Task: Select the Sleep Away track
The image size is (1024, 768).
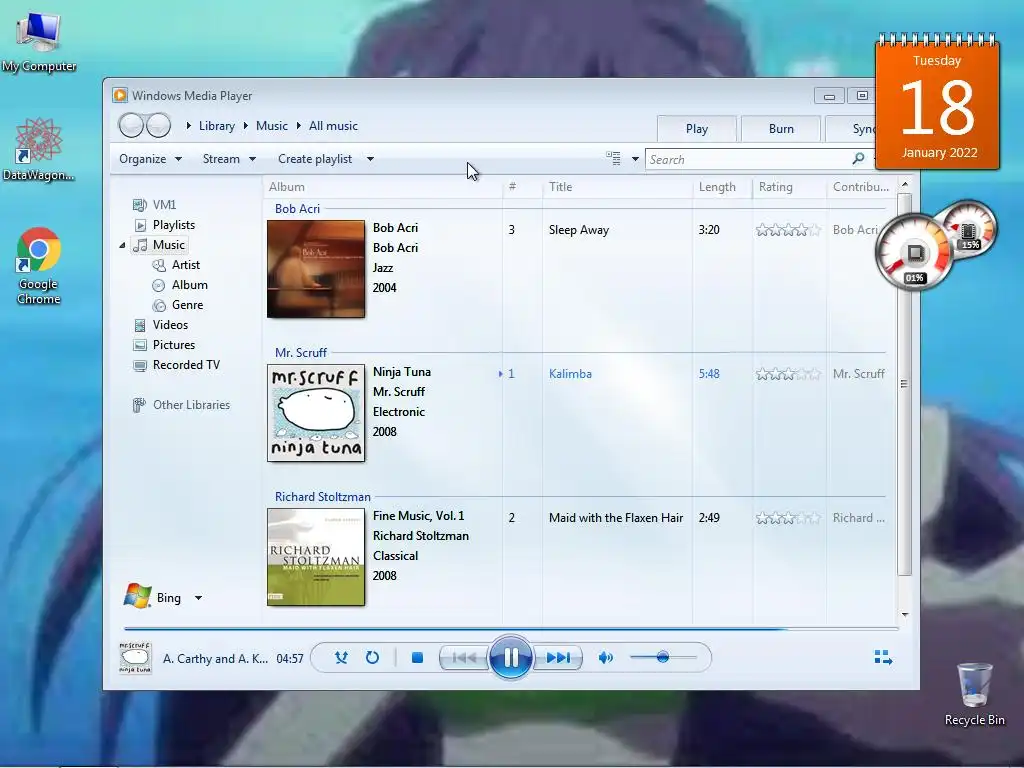Action: pyautogui.click(x=579, y=230)
